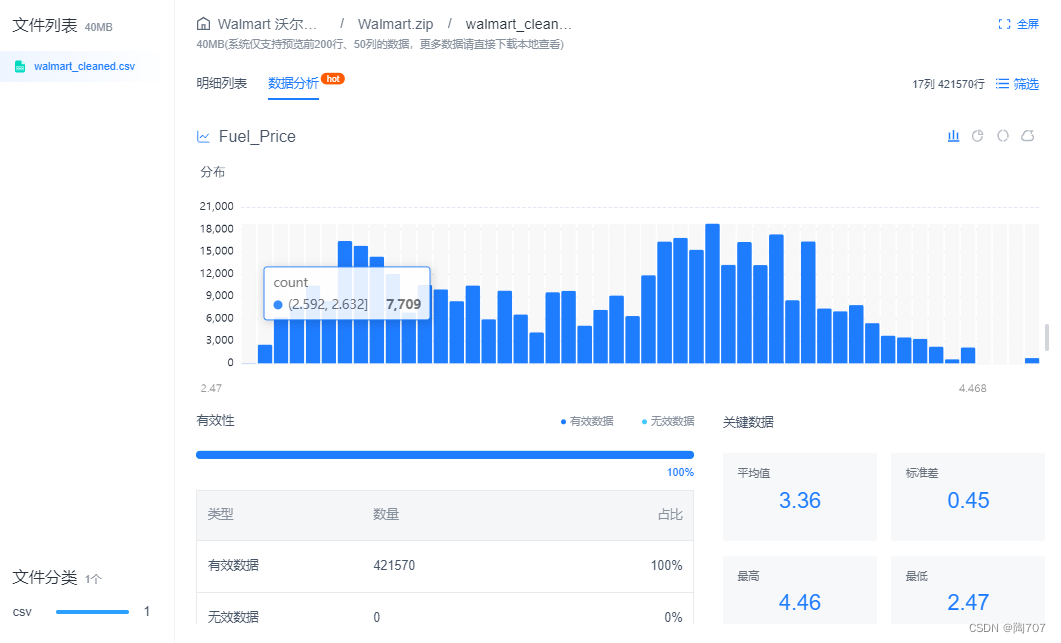The image size is (1061, 643).
Task: Click the 类型 column header
Action: [x=221, y=514]
